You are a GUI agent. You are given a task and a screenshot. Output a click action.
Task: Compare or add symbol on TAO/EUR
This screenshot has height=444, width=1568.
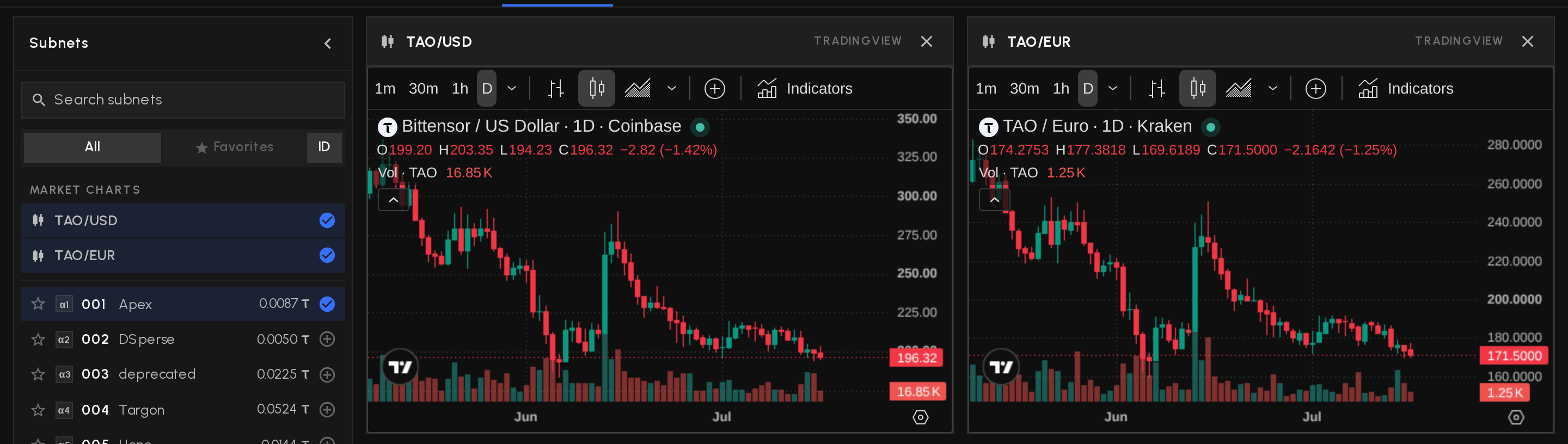[x=1315, y=89]
